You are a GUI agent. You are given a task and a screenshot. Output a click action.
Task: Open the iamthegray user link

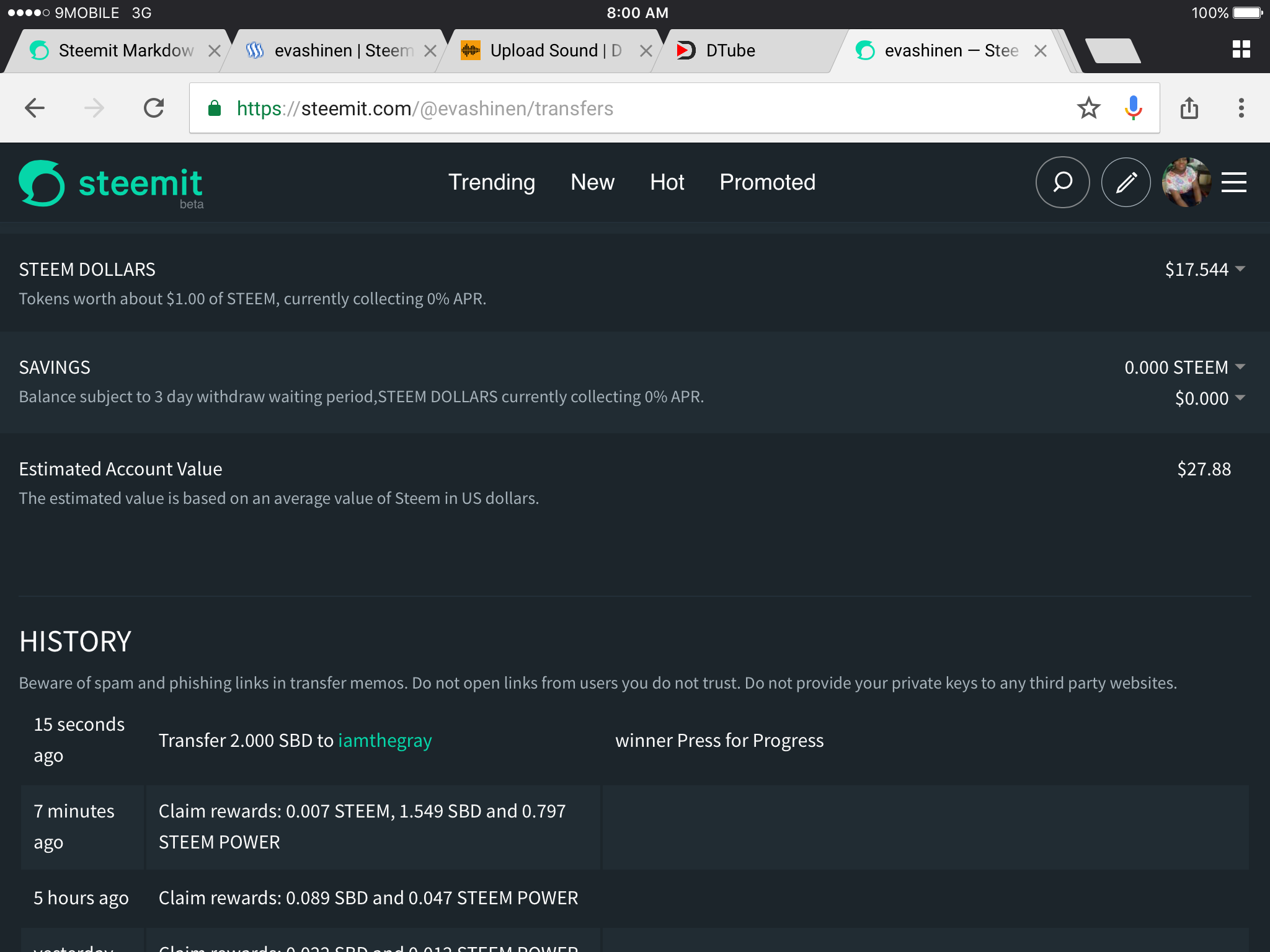tap(384, 741)
